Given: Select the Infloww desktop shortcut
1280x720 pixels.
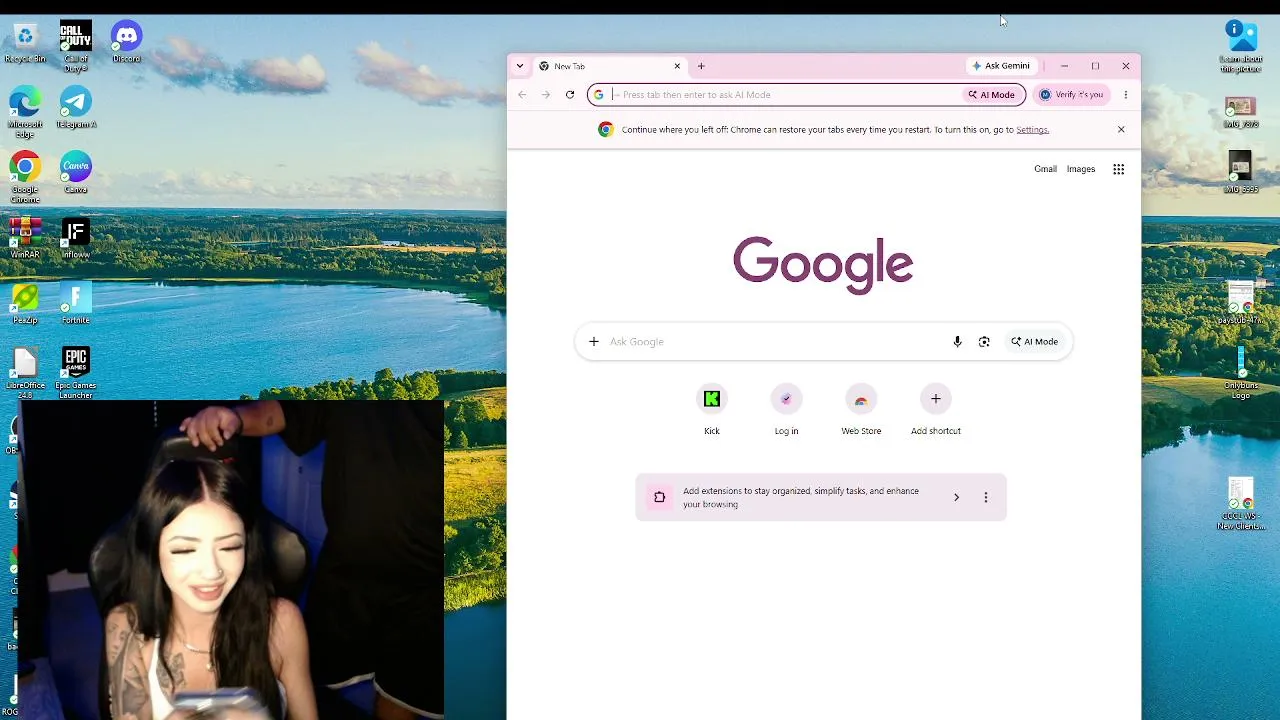Looking at the screenshot, I should click(x=76, y=238).
